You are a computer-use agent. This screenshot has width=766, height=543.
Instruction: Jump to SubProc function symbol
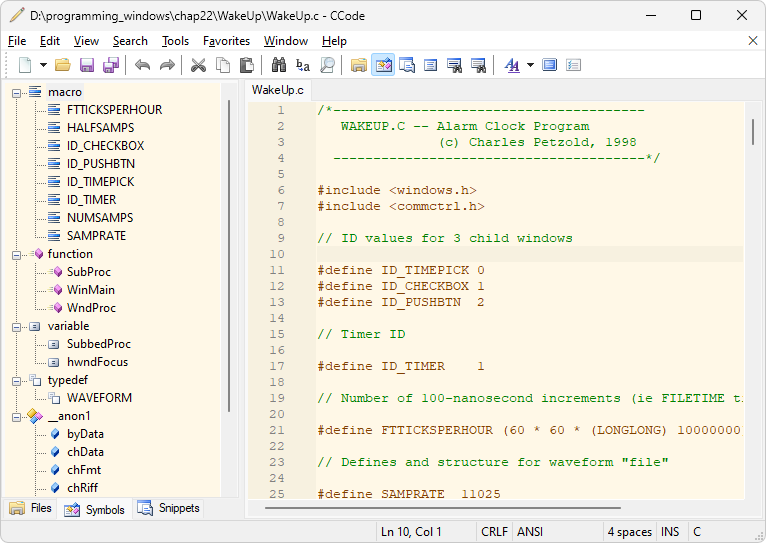coord(88,272)
